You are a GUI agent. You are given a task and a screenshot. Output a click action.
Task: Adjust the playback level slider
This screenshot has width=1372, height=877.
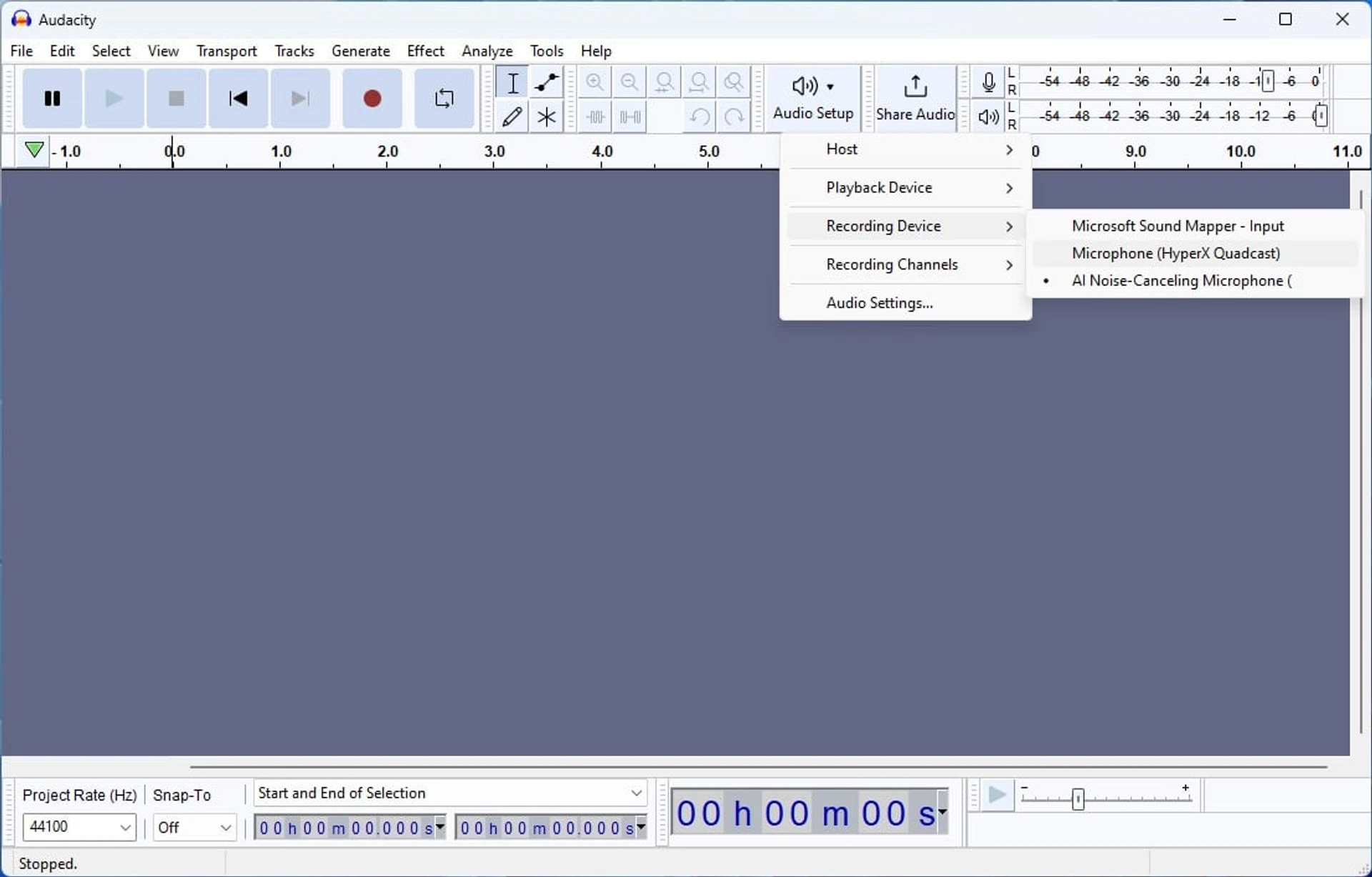coord(1321,116)
